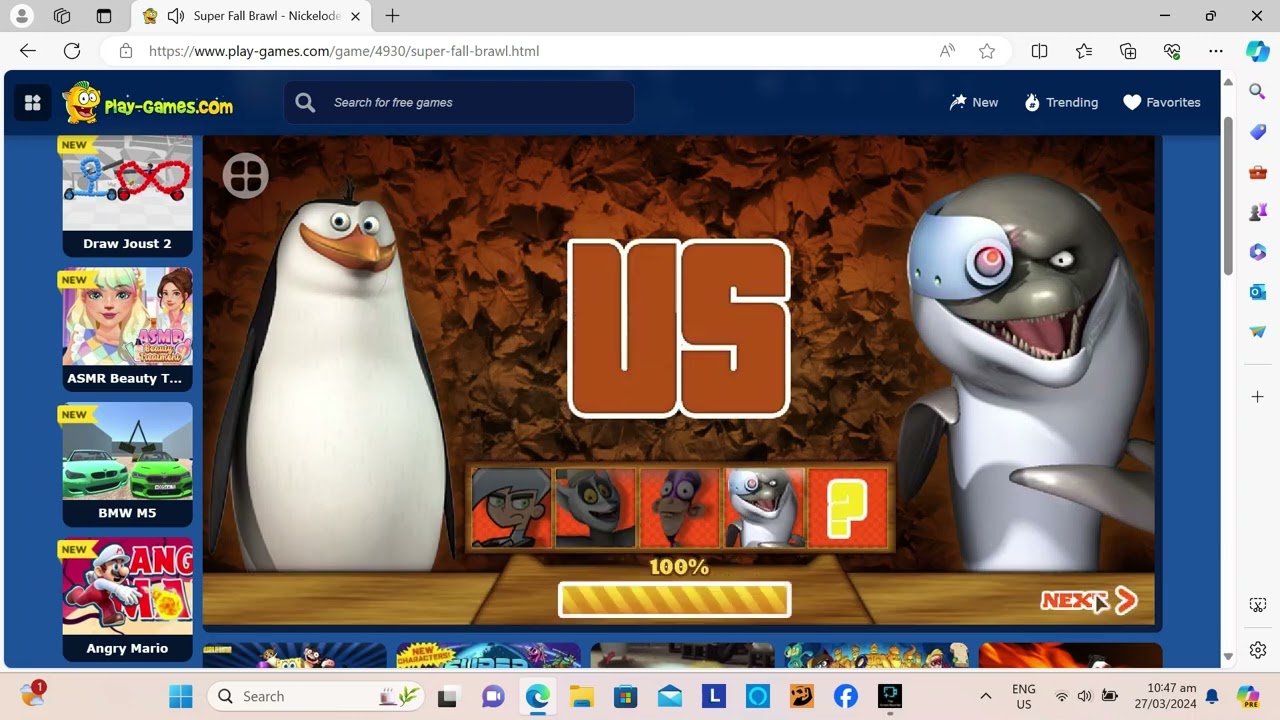Go back with browser back arrow
The image size is (1280, 720).
click(x=28, y=51)
